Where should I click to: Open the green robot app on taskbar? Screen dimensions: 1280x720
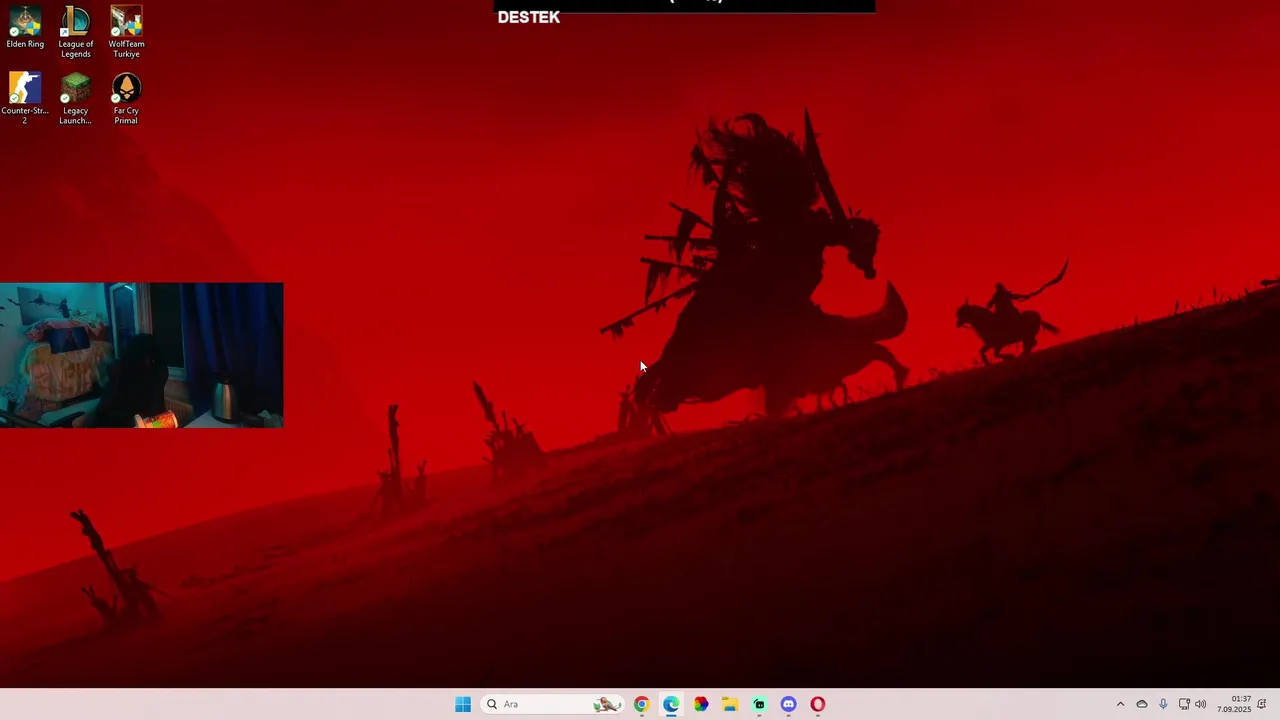coord(759,704)
